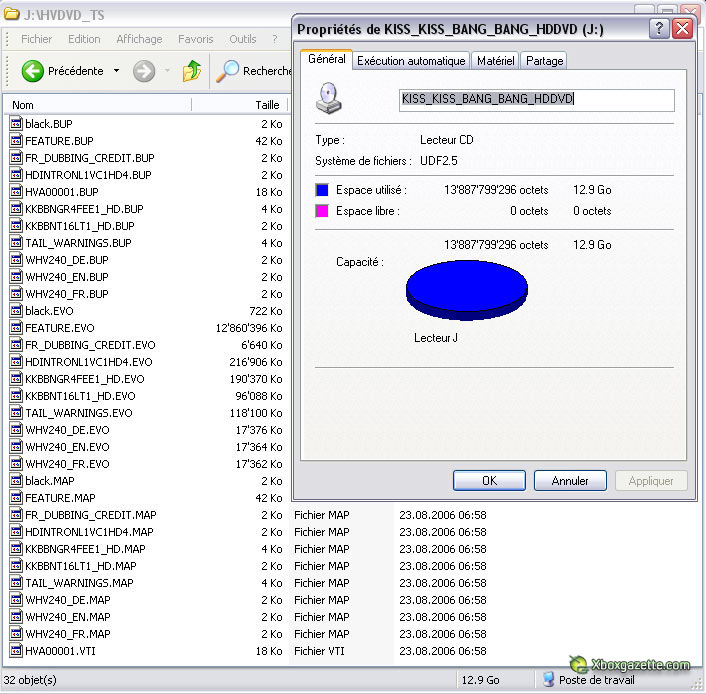The height and width of the screenshot is (694, 706).
Task: Click the Forward arrow toolbar icon
Action: click(x=144, y=71)
